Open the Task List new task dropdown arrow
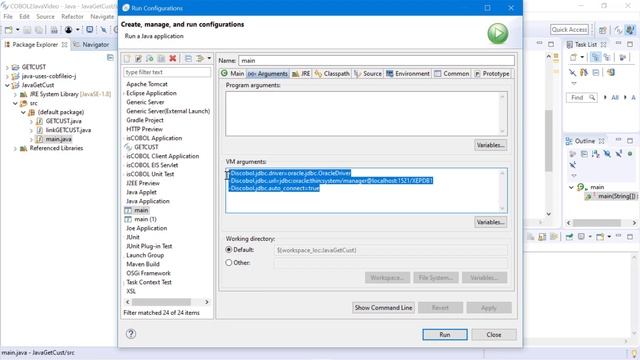The image size is (640, 360). (582, 58)
